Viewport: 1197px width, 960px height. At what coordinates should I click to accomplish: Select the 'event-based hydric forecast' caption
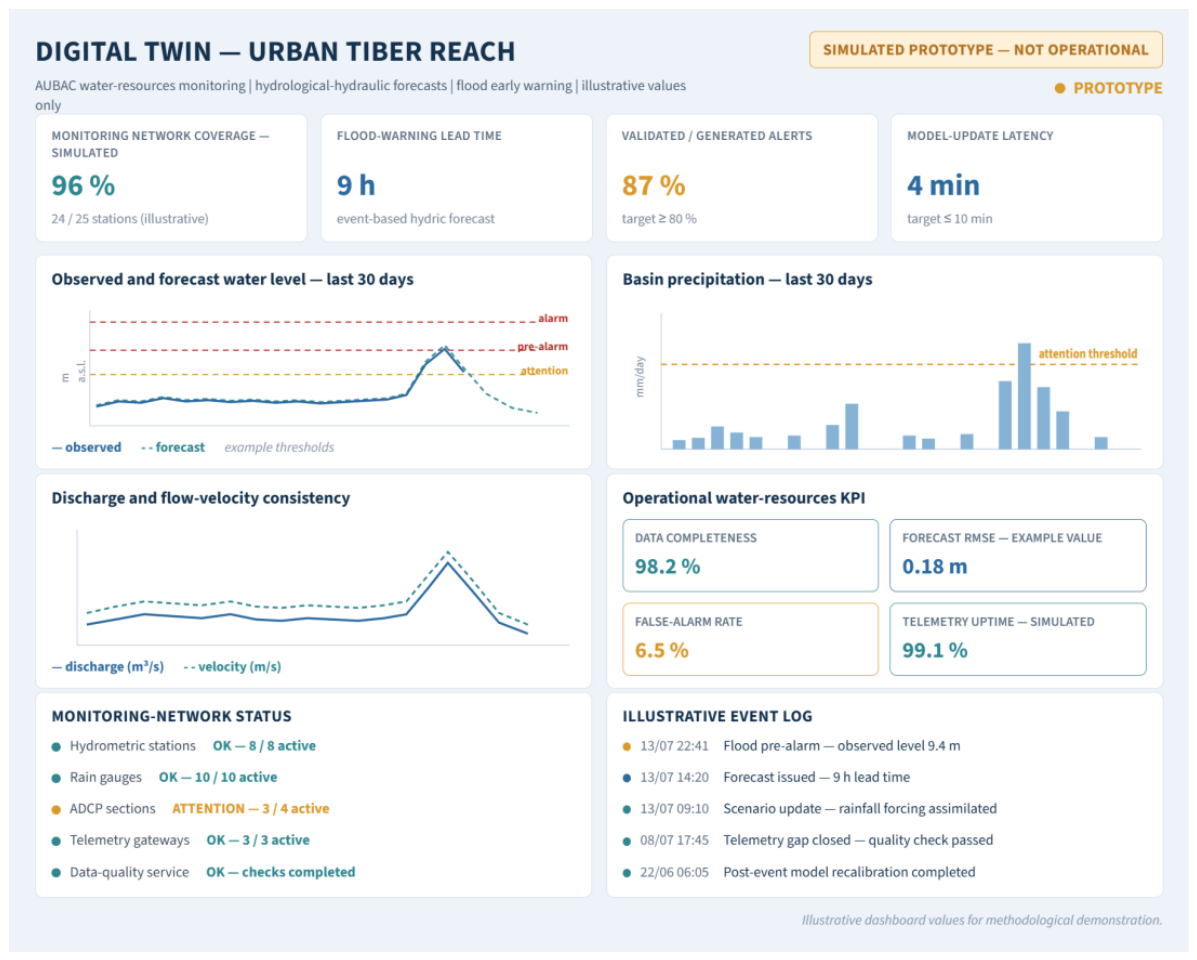(x=415, y=219)
